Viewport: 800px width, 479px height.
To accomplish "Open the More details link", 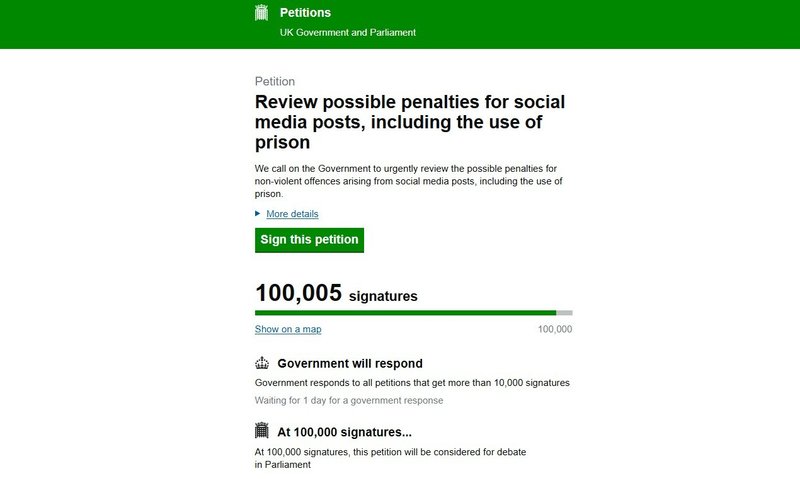I will (292, 214).
